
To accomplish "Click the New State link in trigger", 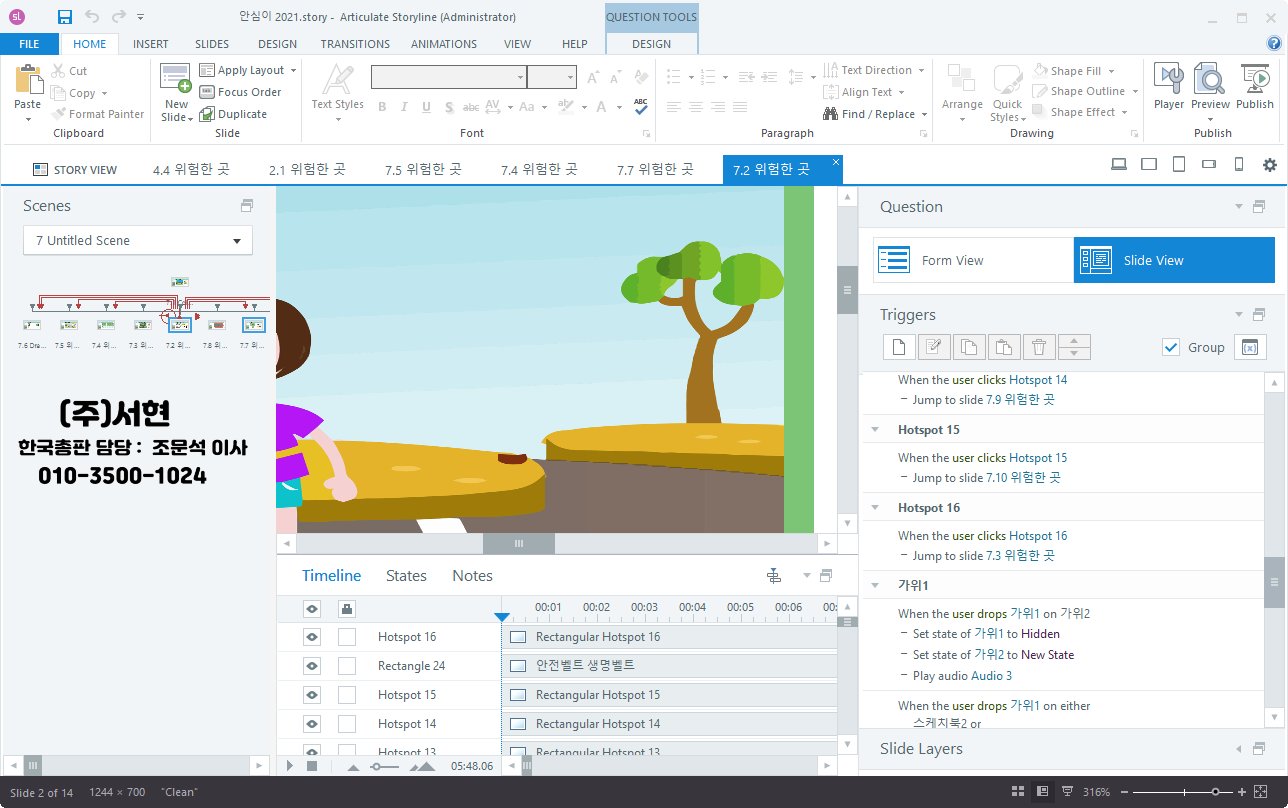I will (1047, 655).
